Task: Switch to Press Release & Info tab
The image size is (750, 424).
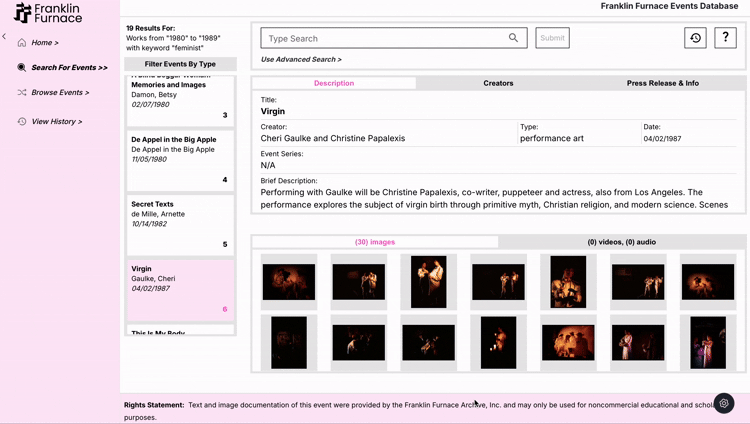Action: click(x=662, y=83)
